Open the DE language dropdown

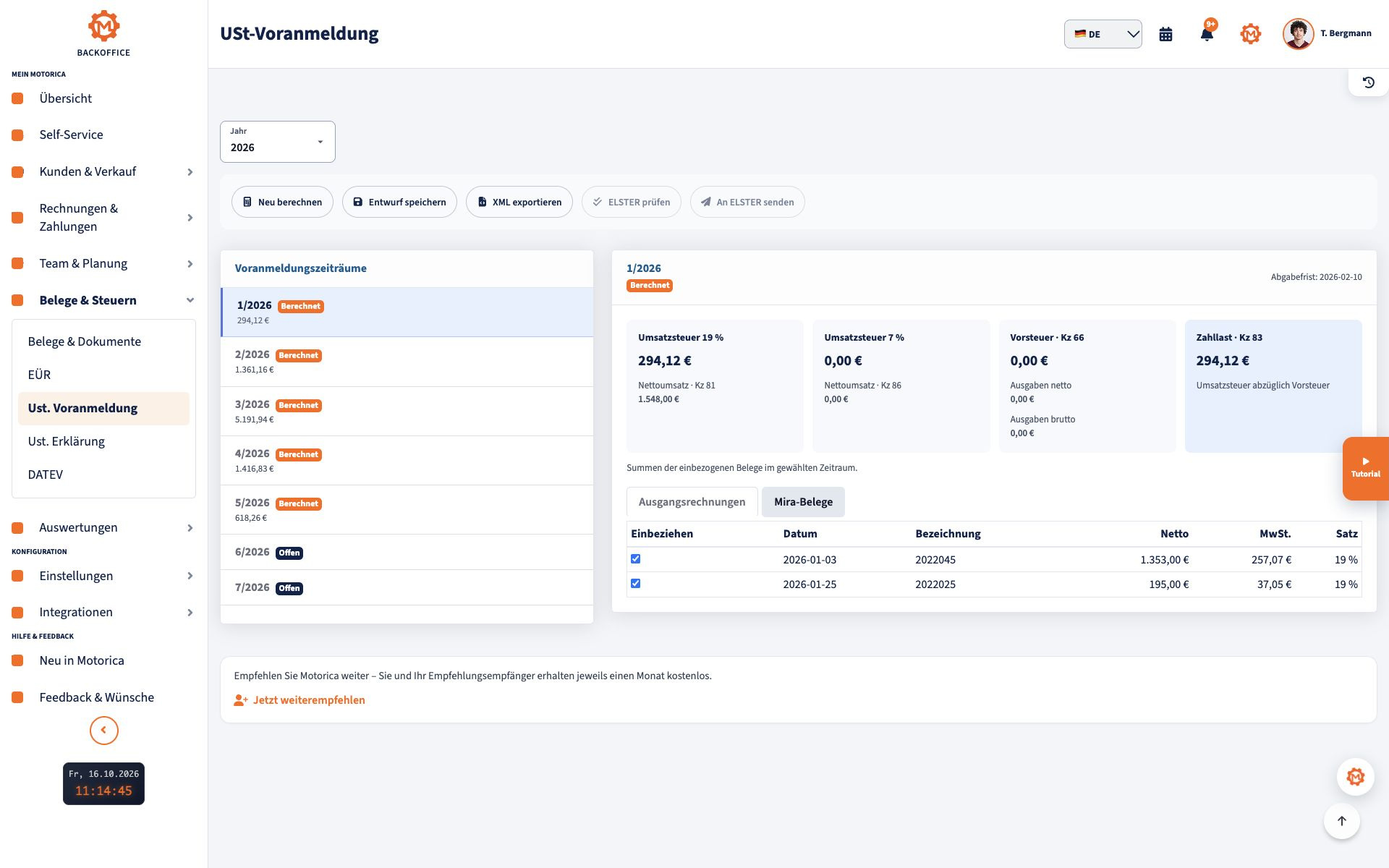click(1103, 34)
